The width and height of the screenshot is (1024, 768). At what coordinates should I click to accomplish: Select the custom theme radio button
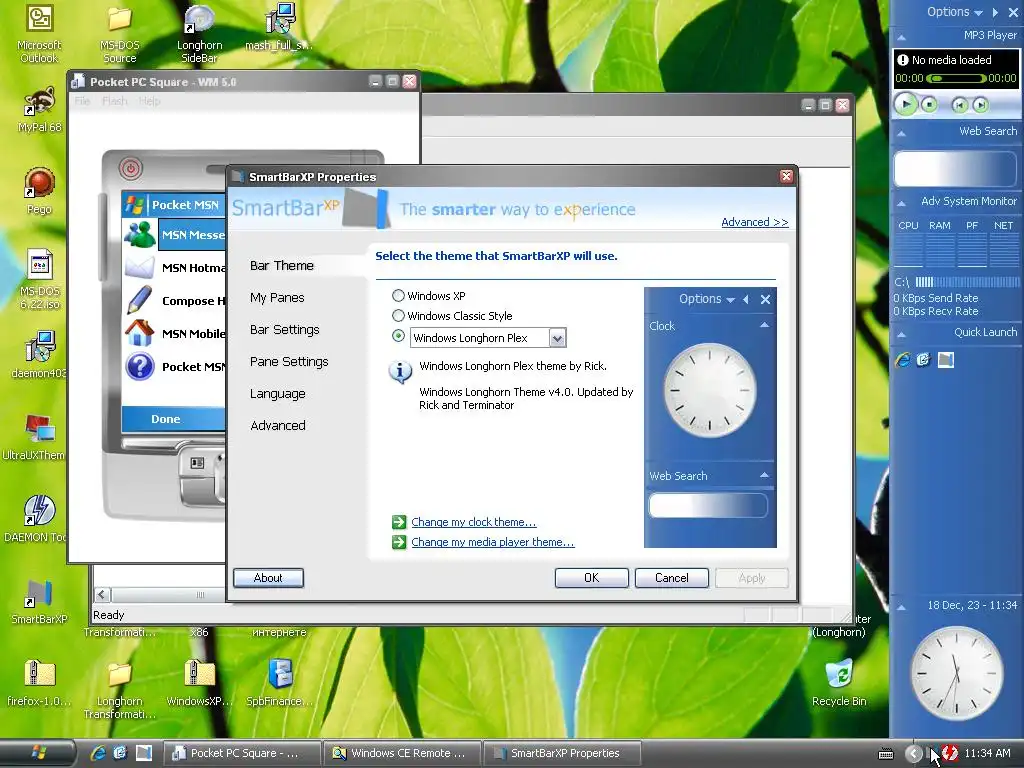pyautogui.click(x=398, y=336)
